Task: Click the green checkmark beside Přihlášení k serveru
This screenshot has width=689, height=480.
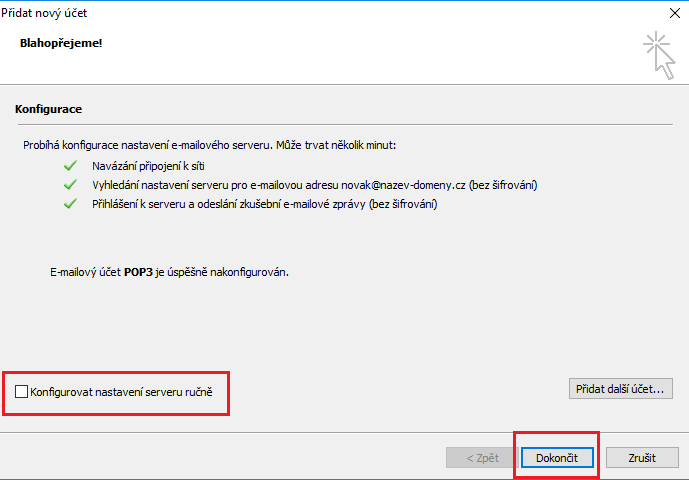Action: [70, 204]
